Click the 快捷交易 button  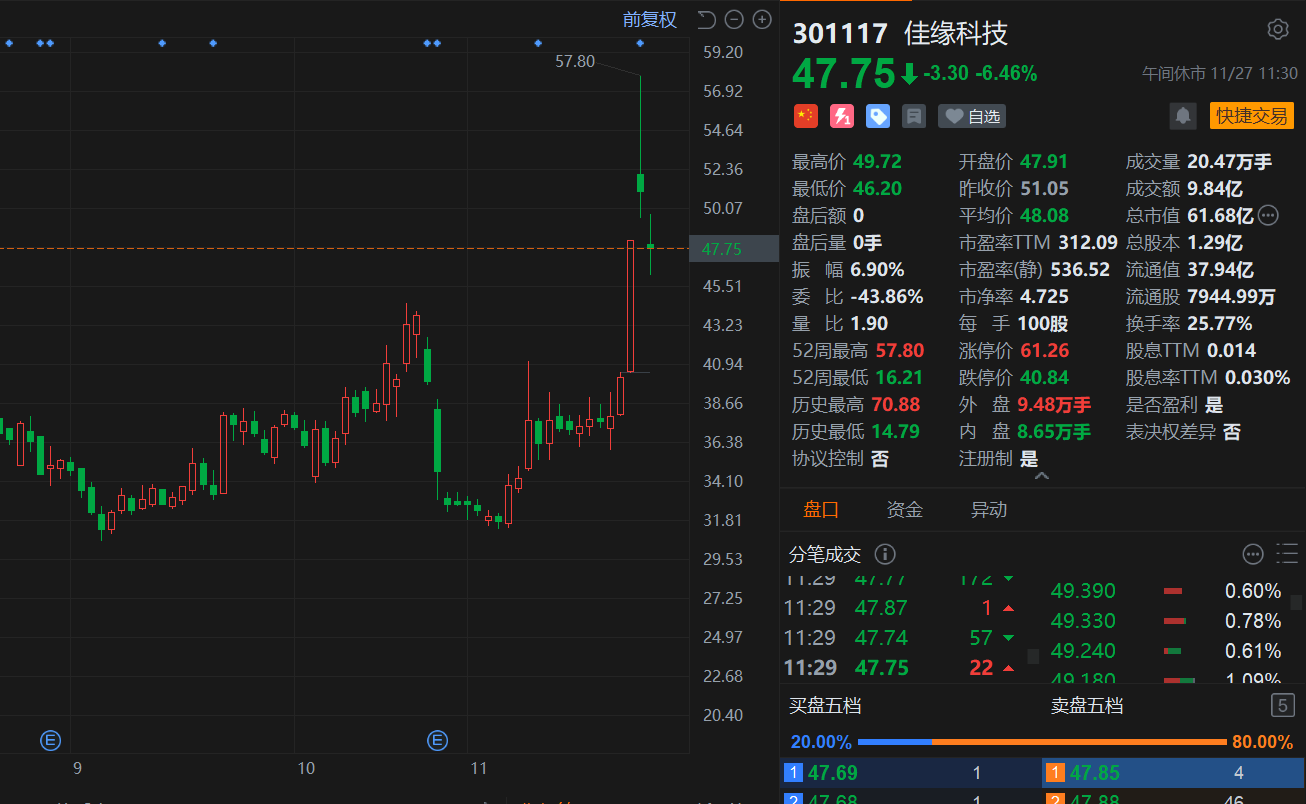click(1252, 116)
